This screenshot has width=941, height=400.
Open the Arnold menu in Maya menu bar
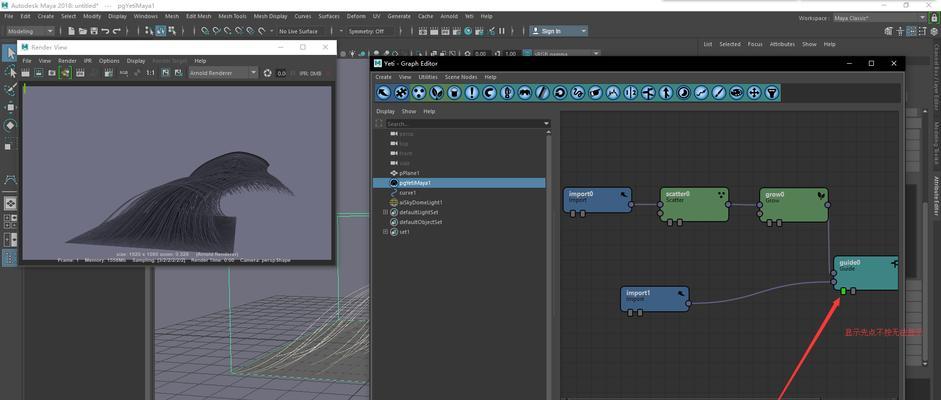click(449, 16)
